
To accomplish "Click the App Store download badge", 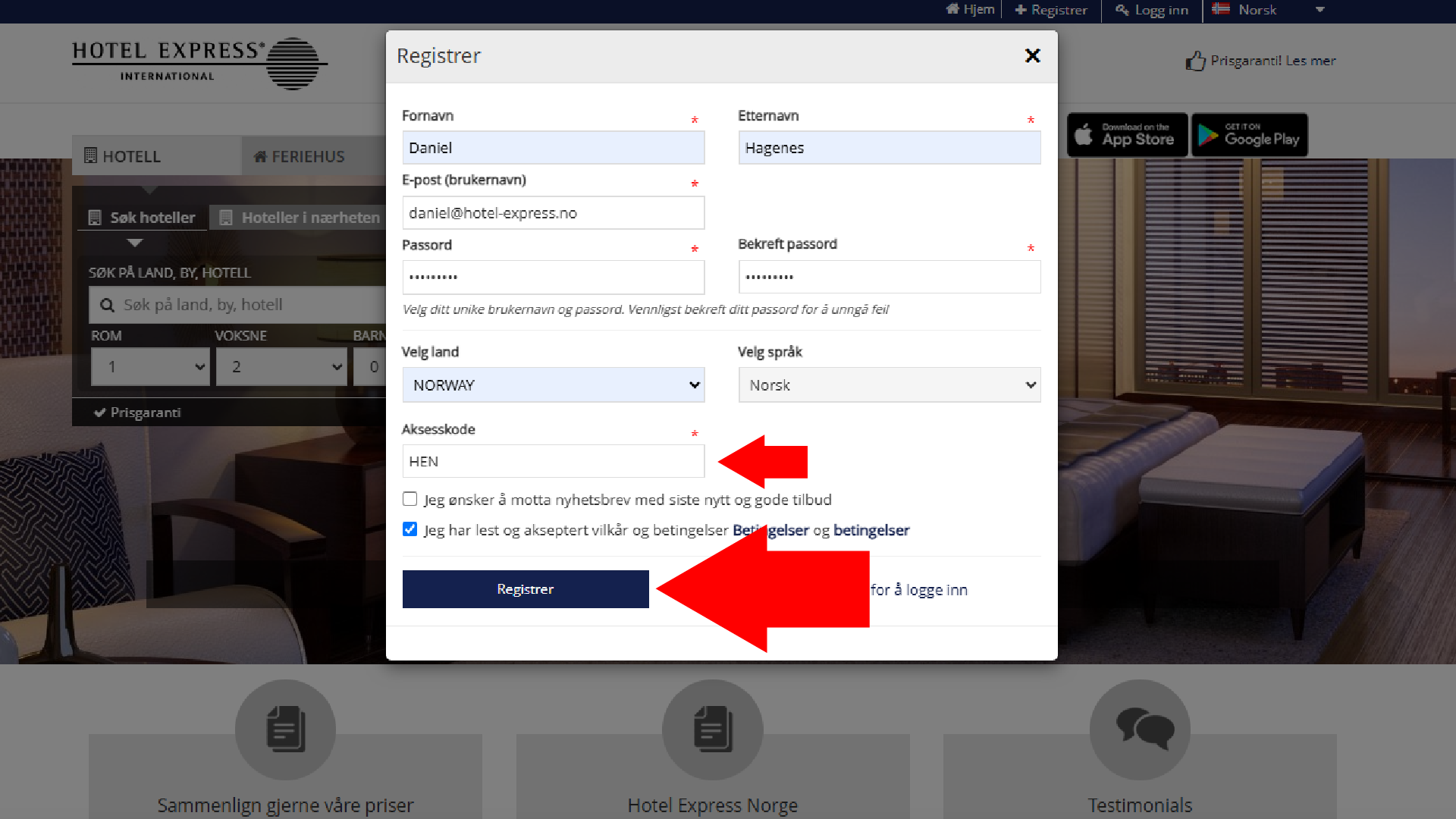I will (1127, 135).
